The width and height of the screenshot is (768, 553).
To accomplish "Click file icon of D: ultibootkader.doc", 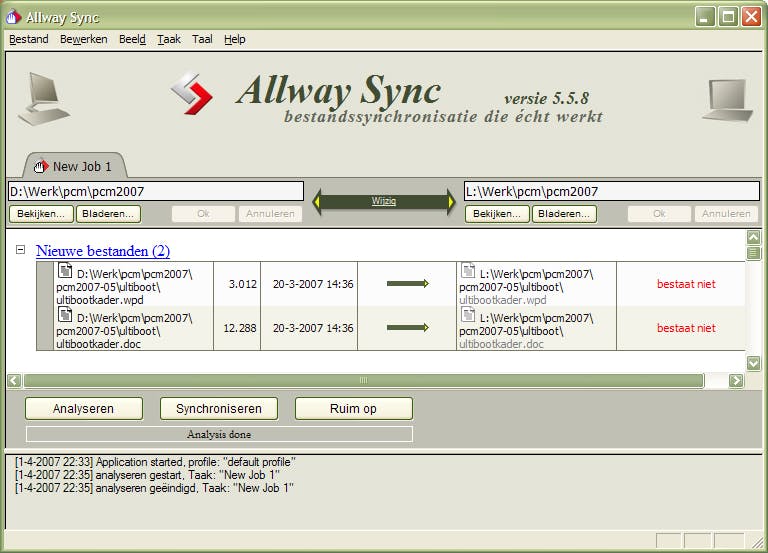I will pos(65,314).
